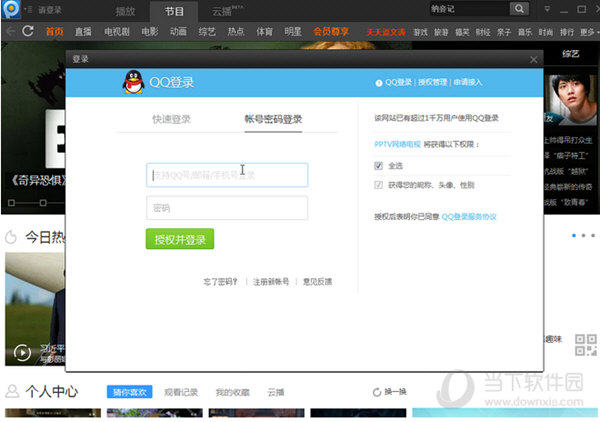Open the 首页 channel
Viewport: 600px width, 422px height.
tap(55, 32)
